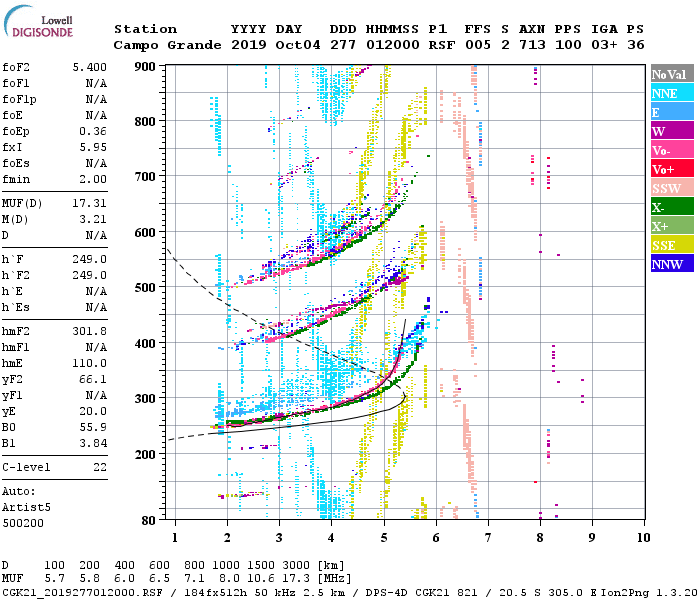This screenshot has width=700, height=600.
Task: Click the year 2019 in header
Action: (249, 45)
